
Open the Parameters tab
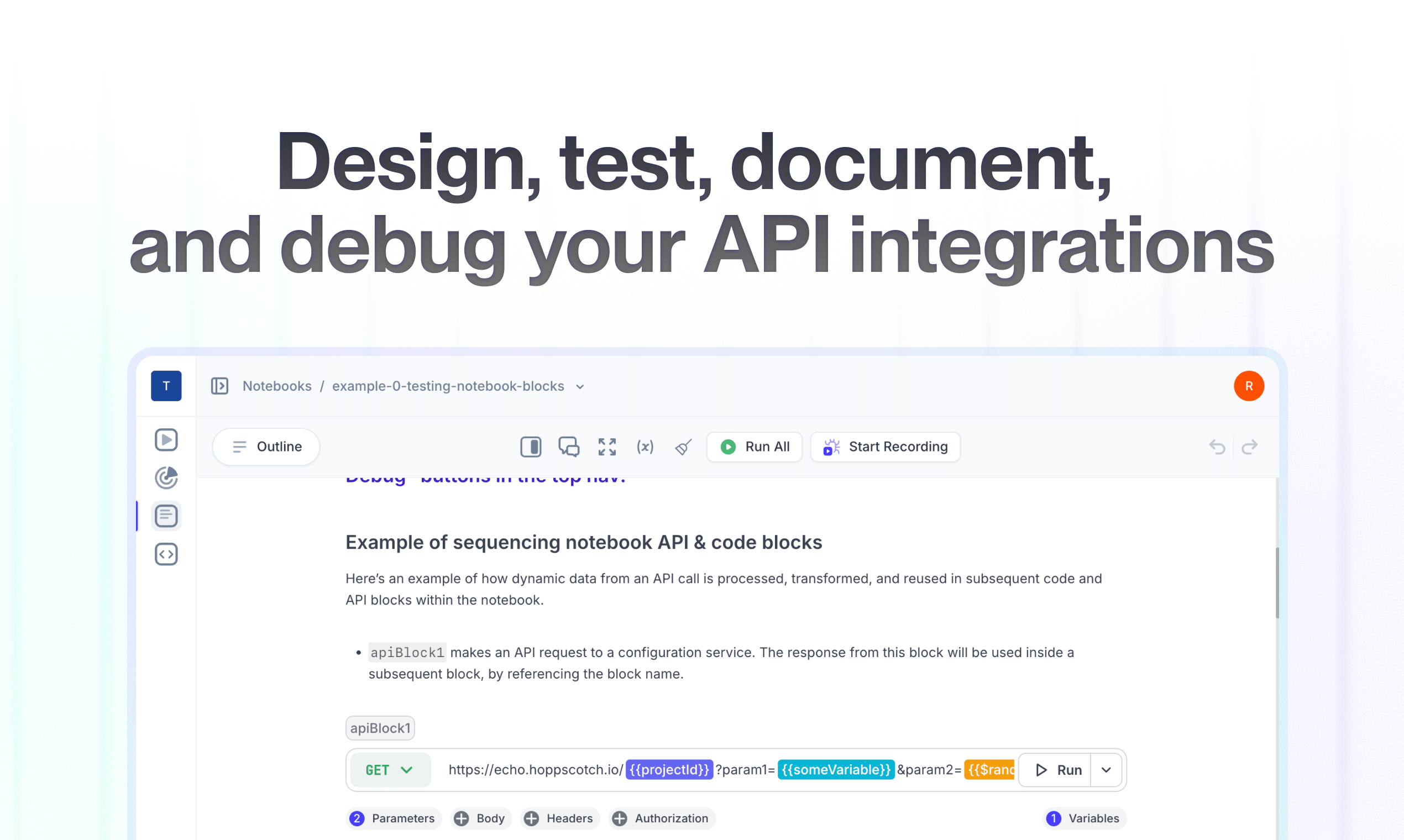tap(393, 818)
